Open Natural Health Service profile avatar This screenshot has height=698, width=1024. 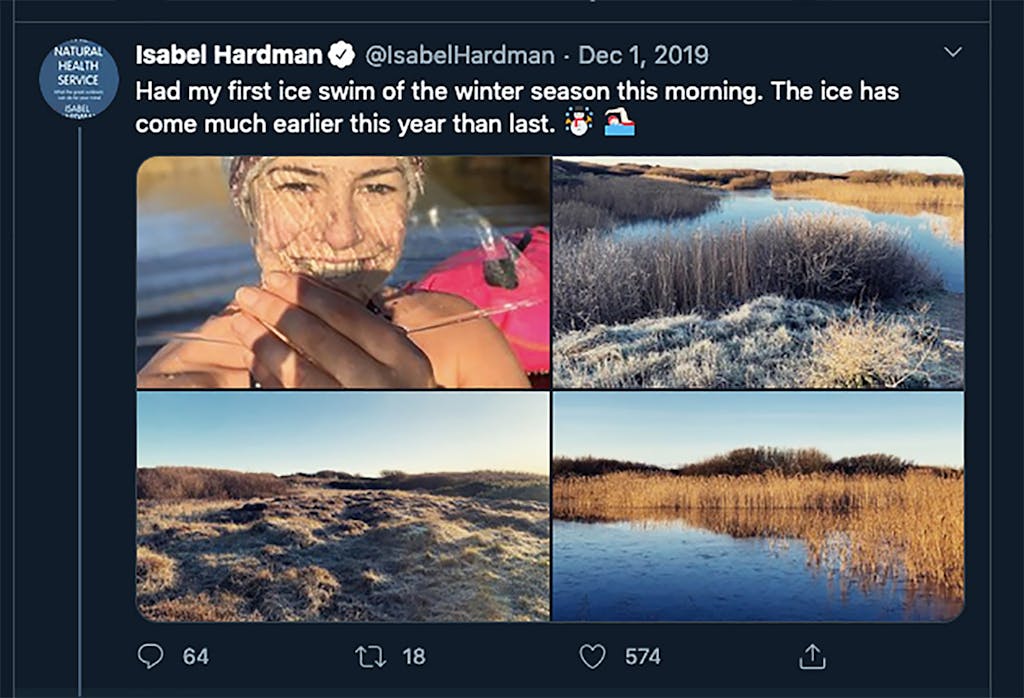point(79,78)
